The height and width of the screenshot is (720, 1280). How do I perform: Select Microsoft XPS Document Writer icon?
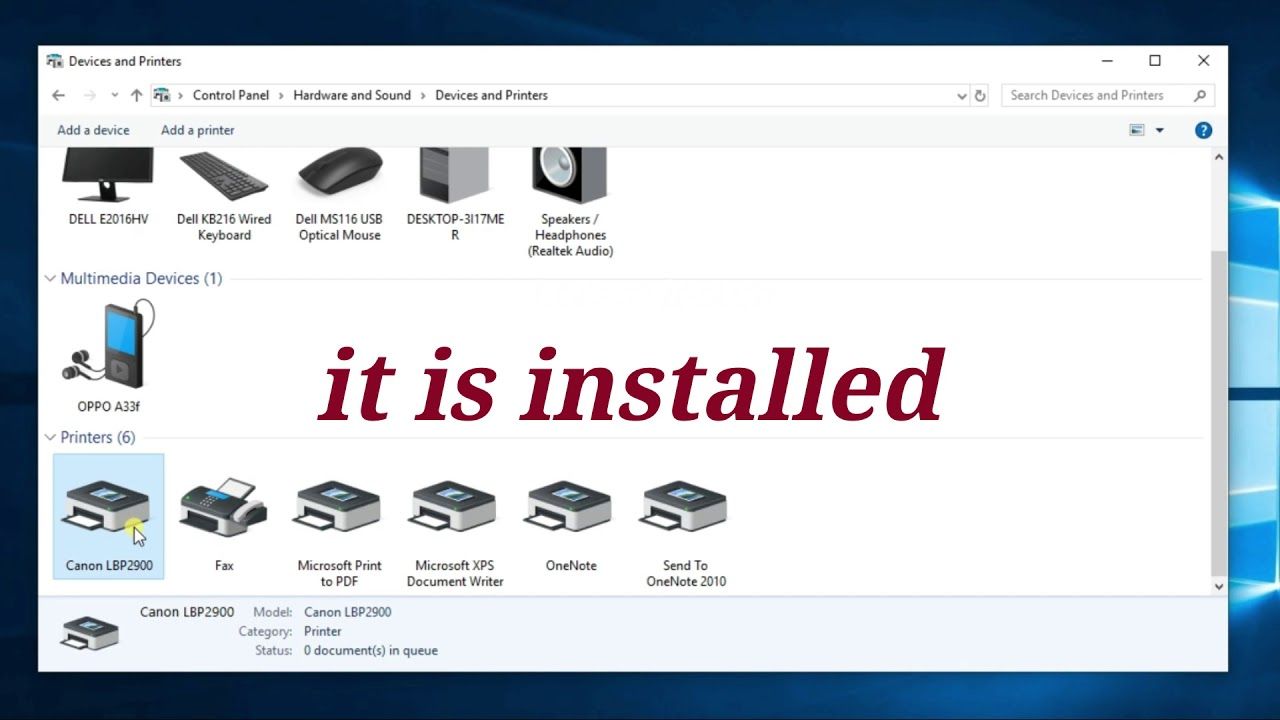pyautogui.click(x=454, y=507)
